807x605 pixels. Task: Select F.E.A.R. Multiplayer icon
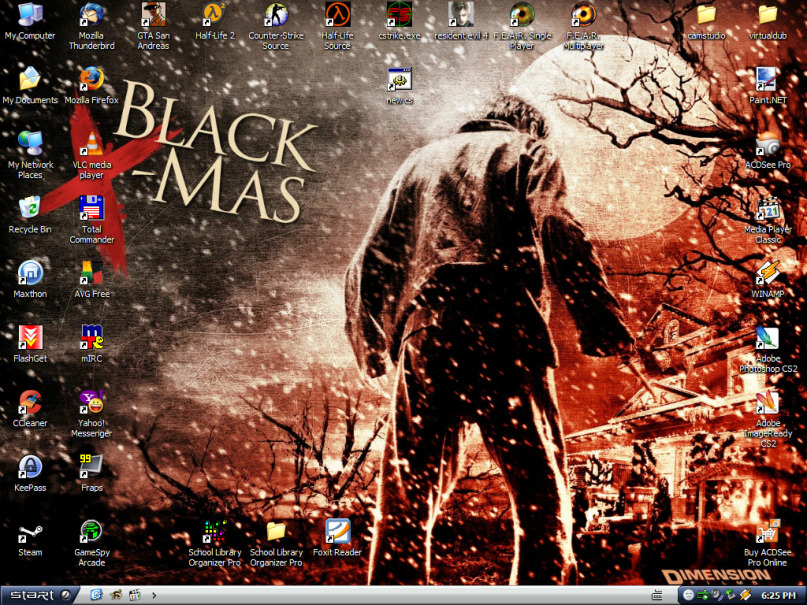(584, 26)
